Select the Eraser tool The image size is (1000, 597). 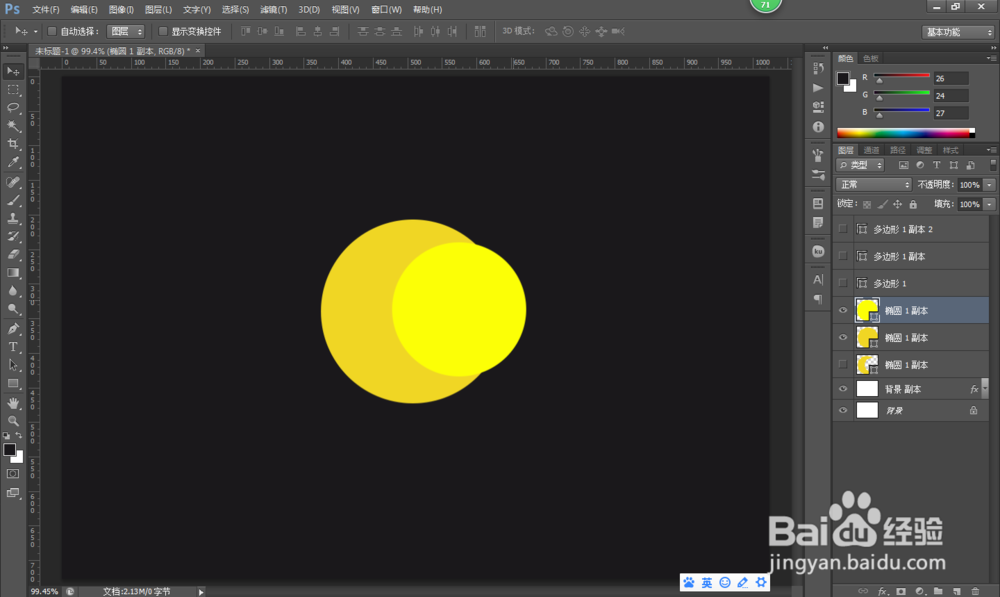pos(13,254)
